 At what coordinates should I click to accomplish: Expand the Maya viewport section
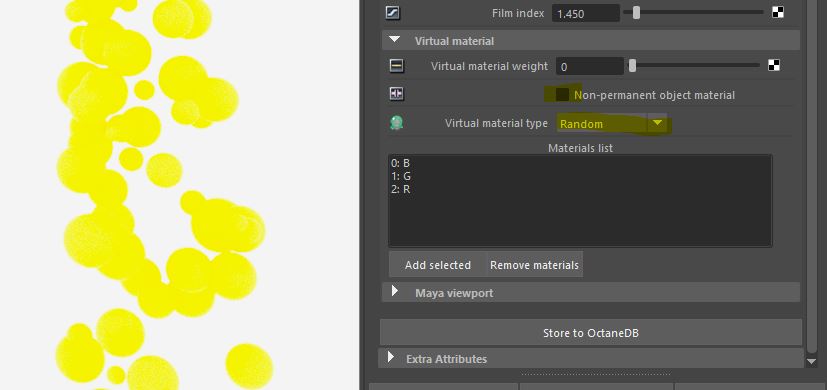click(x=394, y=291)
